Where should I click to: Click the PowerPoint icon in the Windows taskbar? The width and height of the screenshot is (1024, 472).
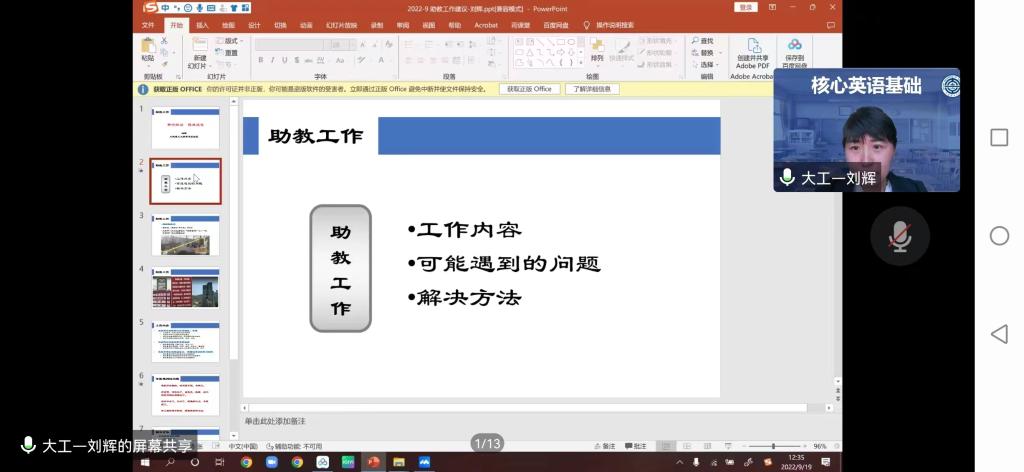point(374,462)
